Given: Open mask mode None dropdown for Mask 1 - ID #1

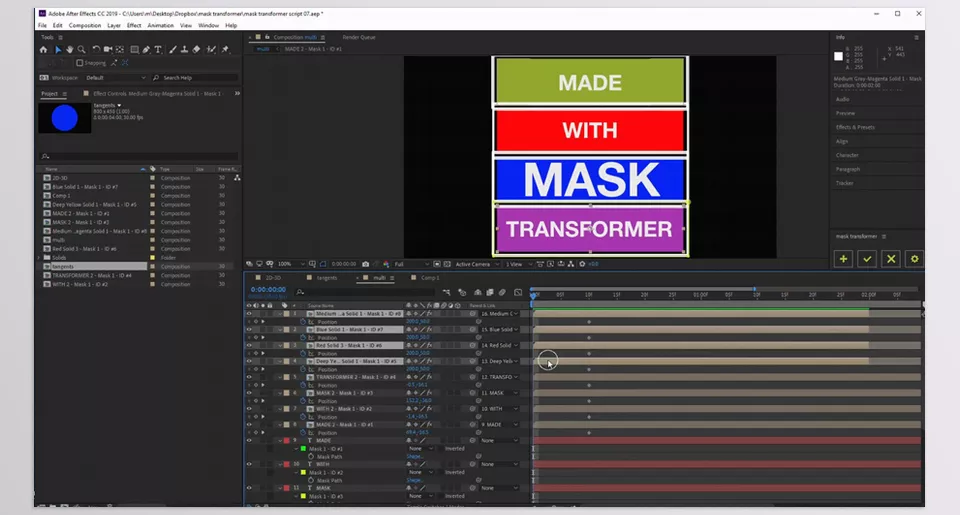Looking at the screenshot, I should (421, 448).
